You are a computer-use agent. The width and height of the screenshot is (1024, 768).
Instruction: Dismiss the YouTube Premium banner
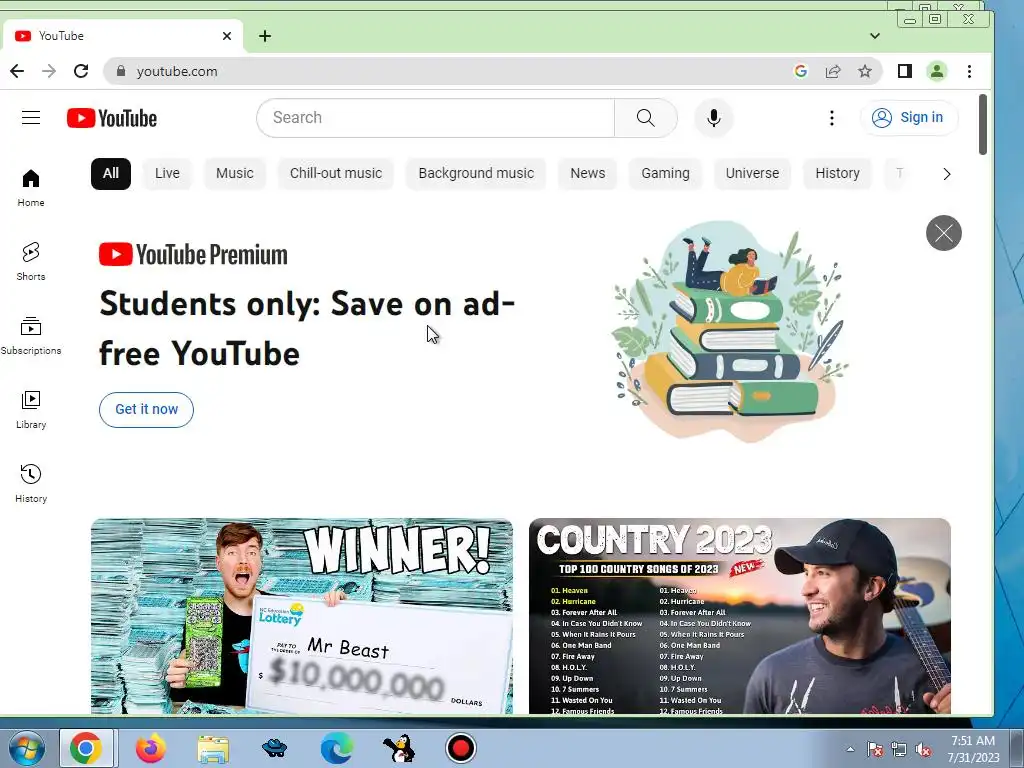944,232
